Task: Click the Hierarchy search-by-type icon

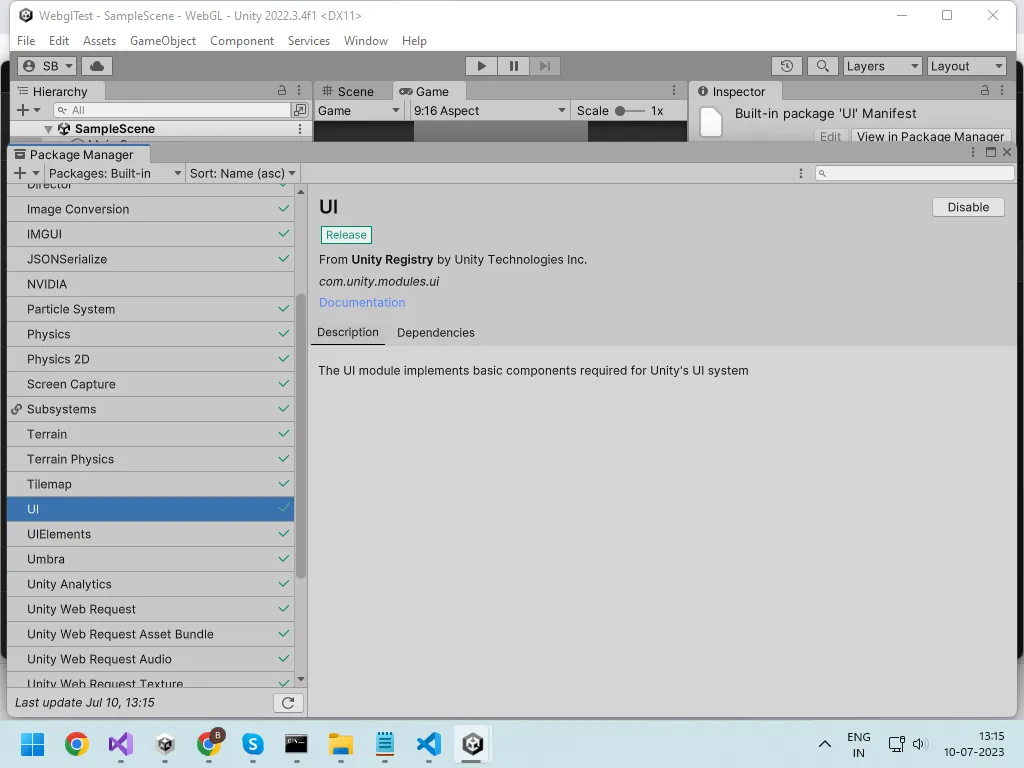Action: (300, 110)
